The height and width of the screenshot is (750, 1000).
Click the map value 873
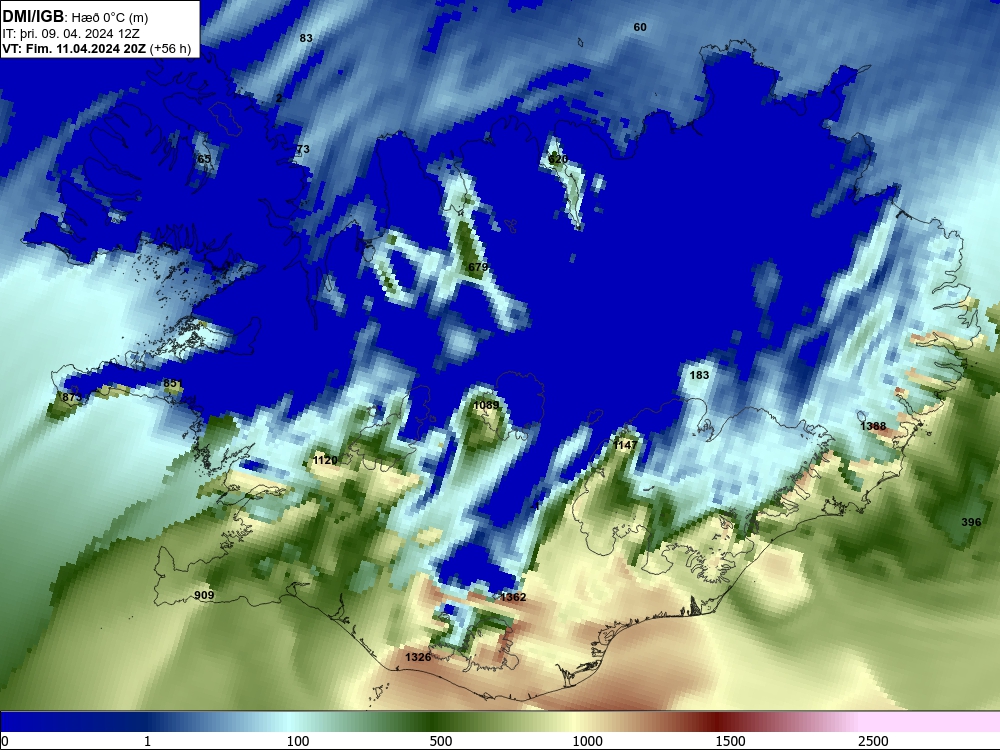(x=72, y=397)
